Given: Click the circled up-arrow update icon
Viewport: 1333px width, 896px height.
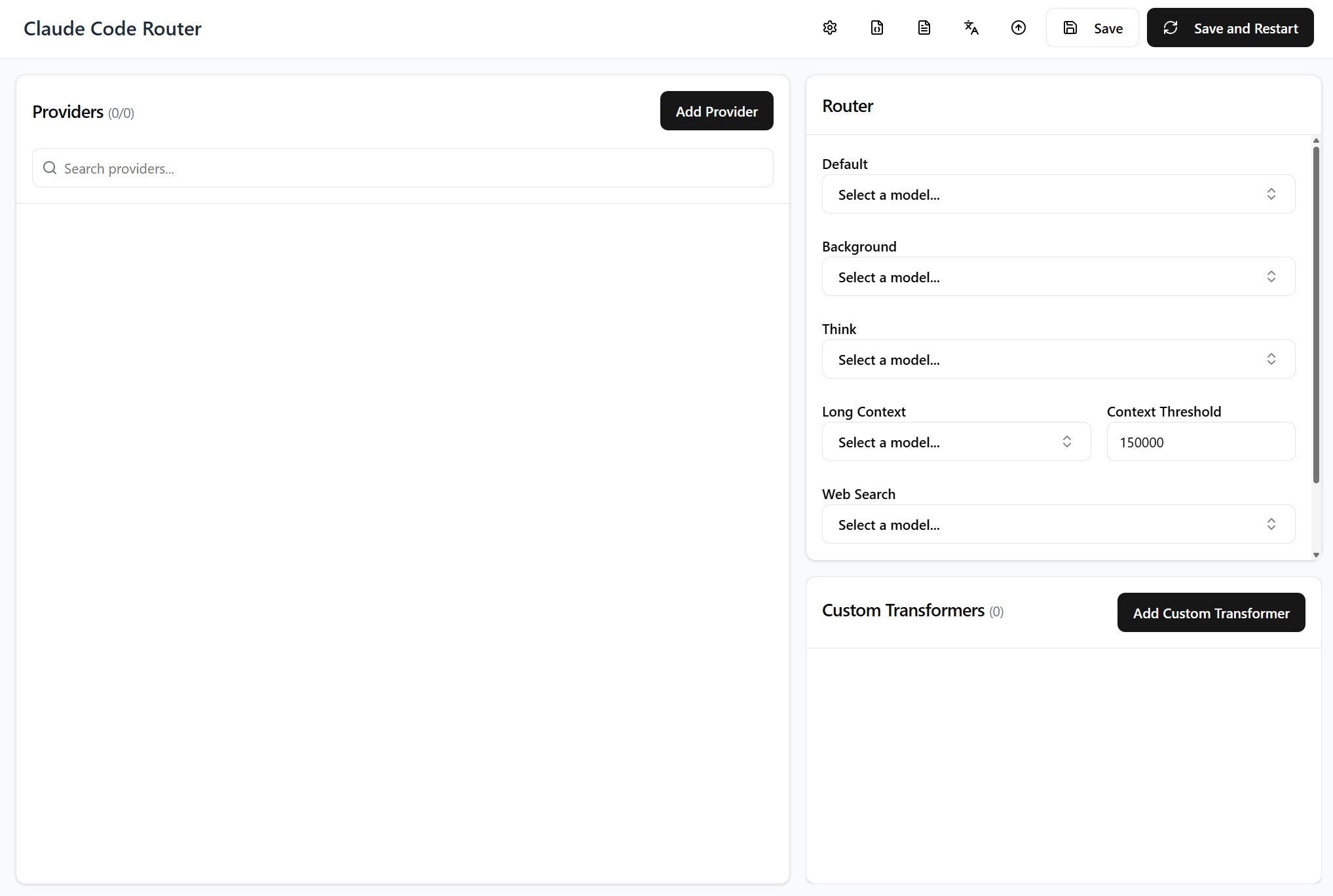Looking at the screenshot, I should [x=1019, y=28].
